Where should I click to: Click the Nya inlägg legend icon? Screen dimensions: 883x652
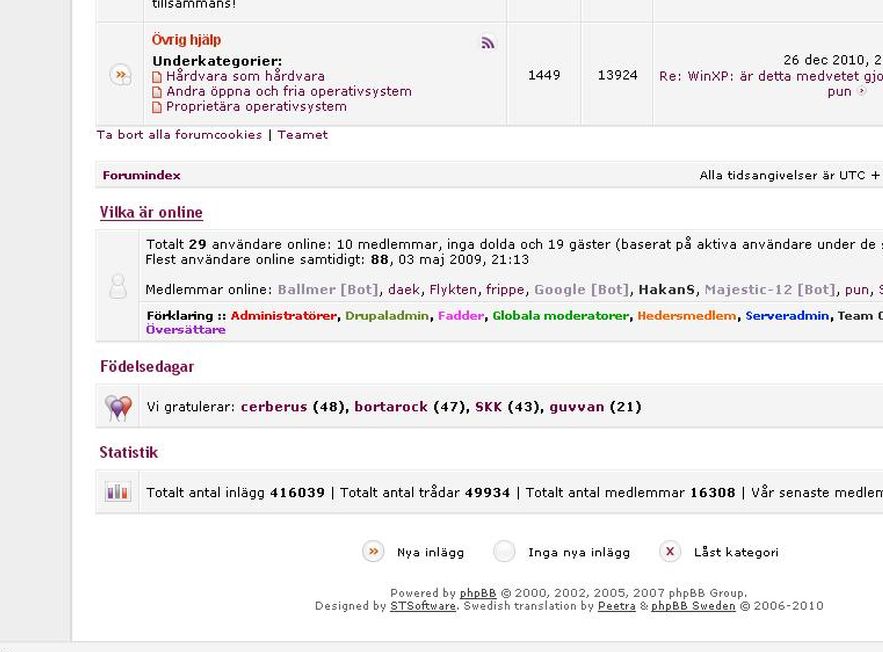click(x=373, y=552)
